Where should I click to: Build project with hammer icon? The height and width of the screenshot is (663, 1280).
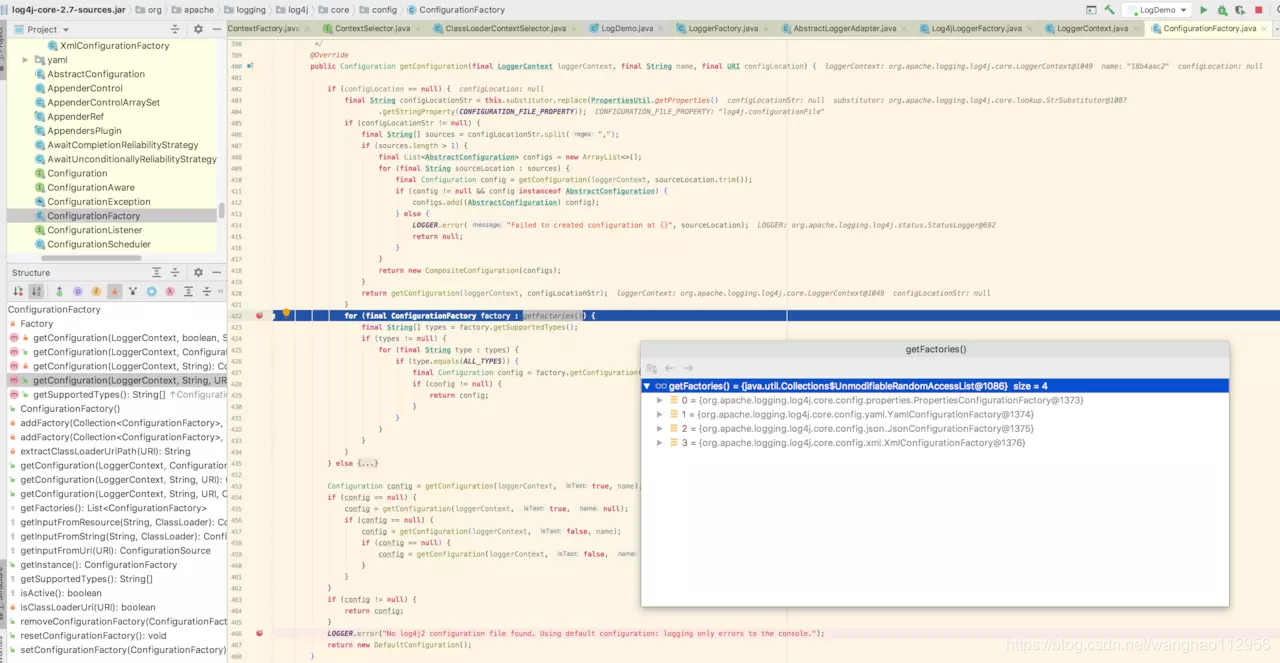(x=1109, y=10)
